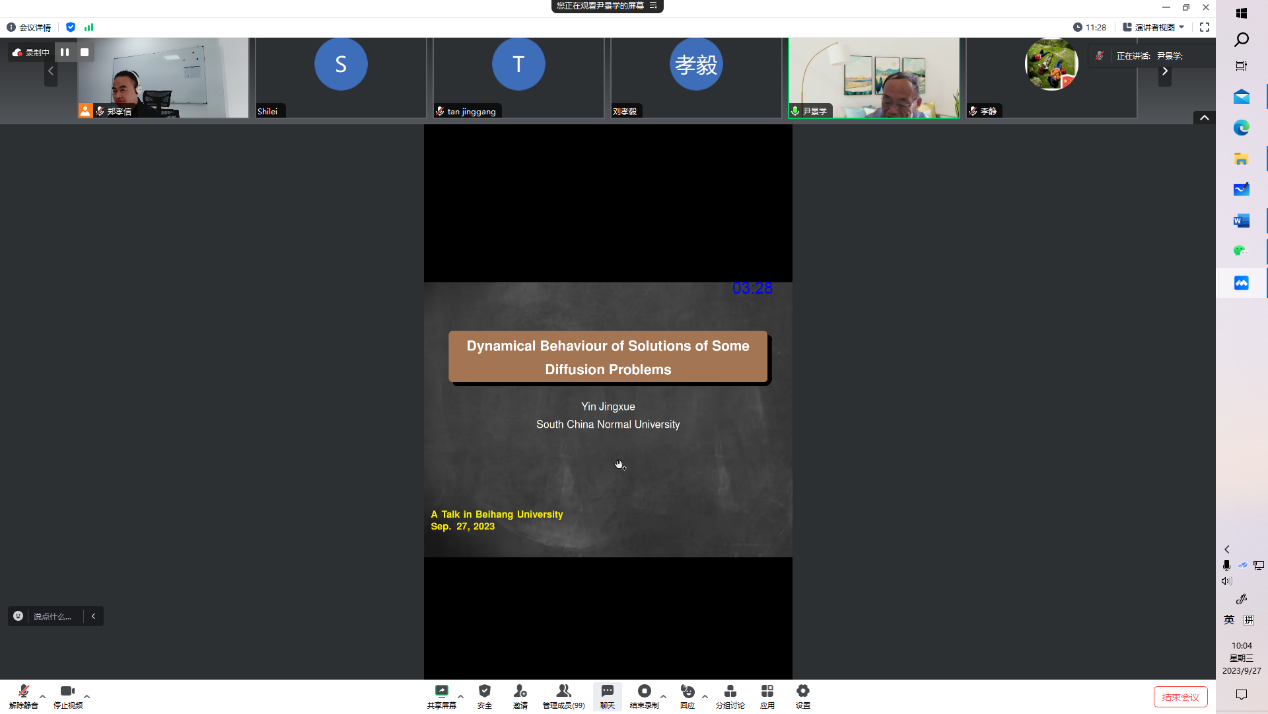The width and height of the screenshot is (1268, 714).
Task: Expand microphone options arrow
Action: point(42,696)
